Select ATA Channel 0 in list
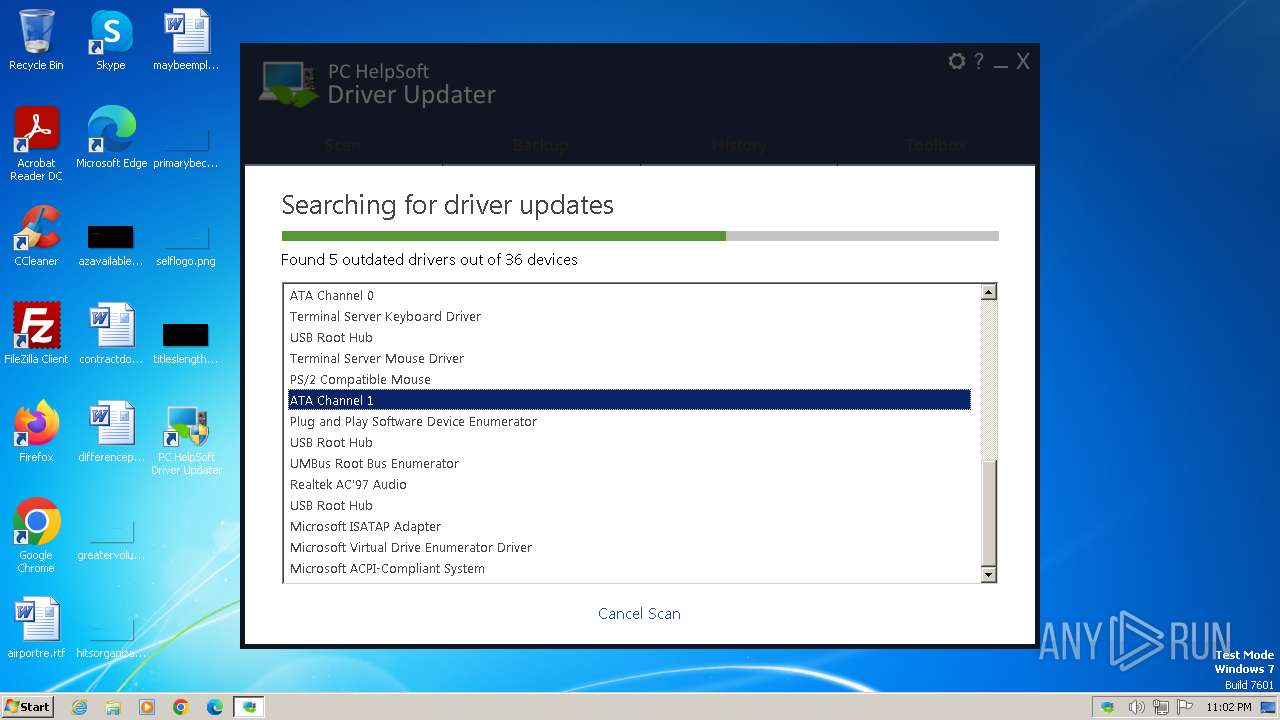 [x=627, y=296]
